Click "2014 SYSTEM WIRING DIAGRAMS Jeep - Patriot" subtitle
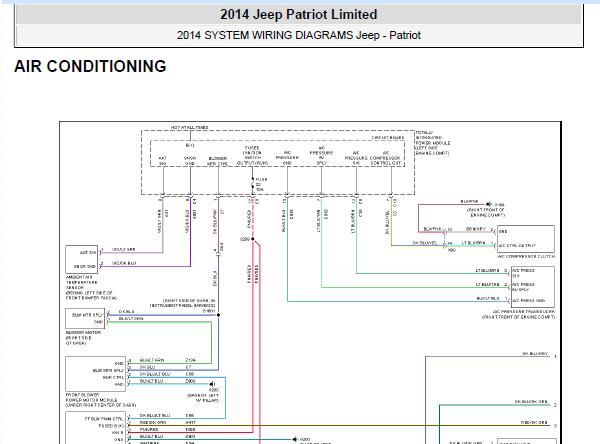600x444 pixels. [298, 35]
